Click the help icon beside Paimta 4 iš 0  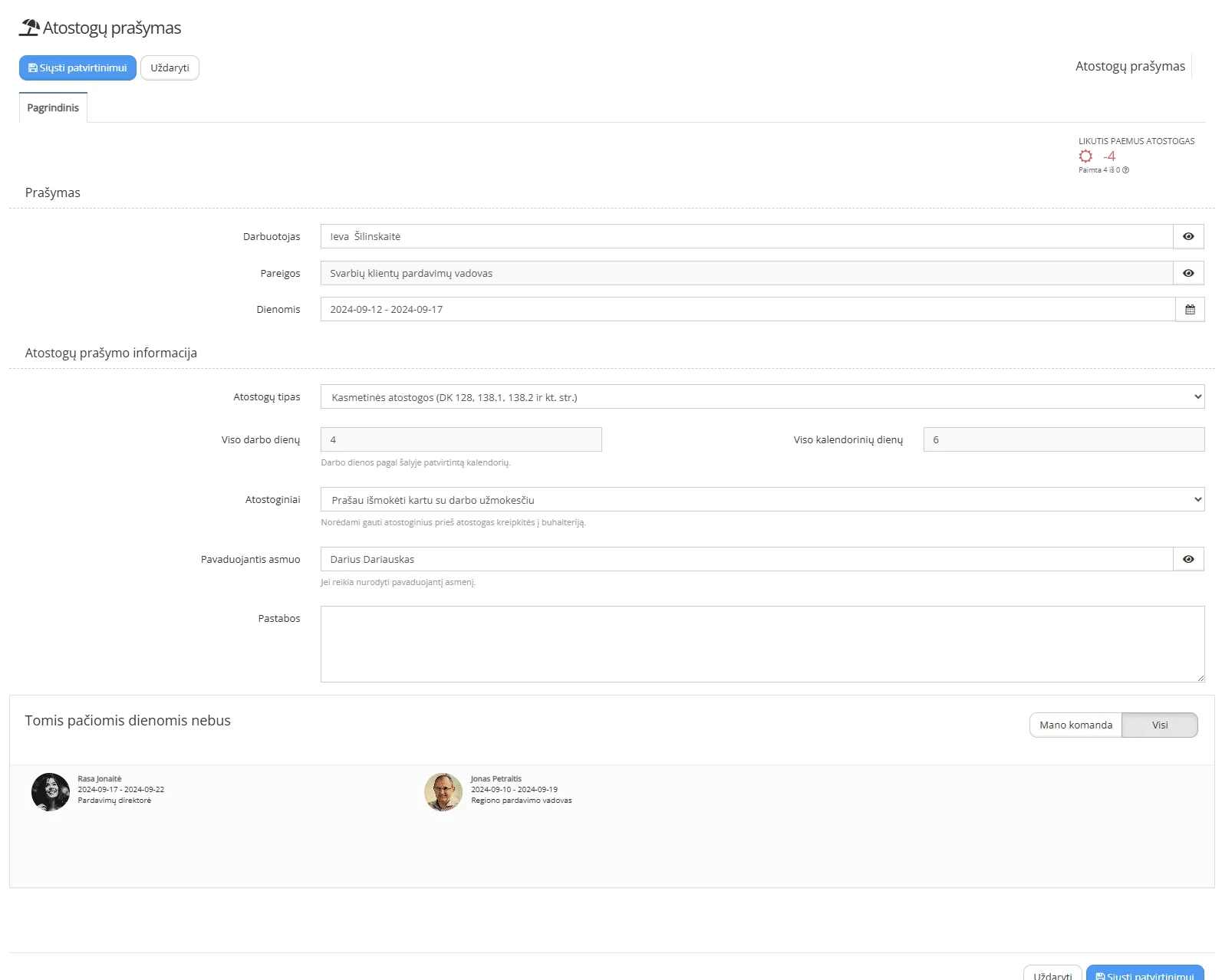pyautogui.click(x=1125, y=170)
